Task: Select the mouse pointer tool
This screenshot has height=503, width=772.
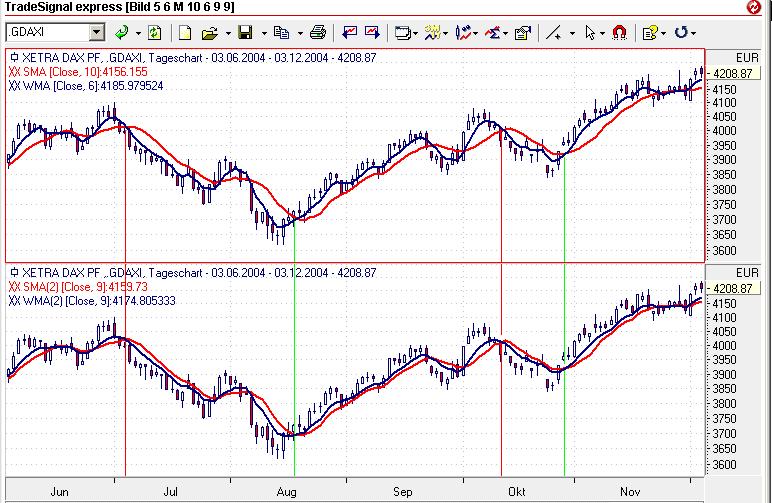Action: (x=589, y=33)
